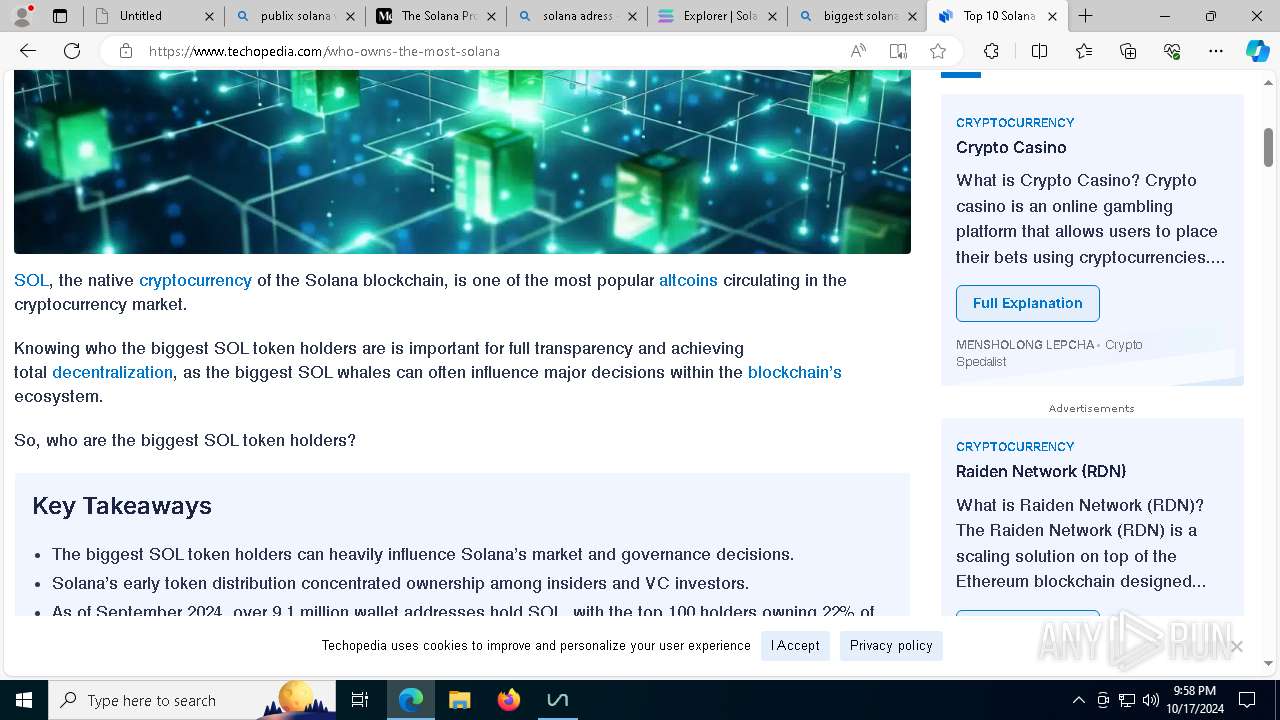Open the Privacy policy button

[891, 645]
